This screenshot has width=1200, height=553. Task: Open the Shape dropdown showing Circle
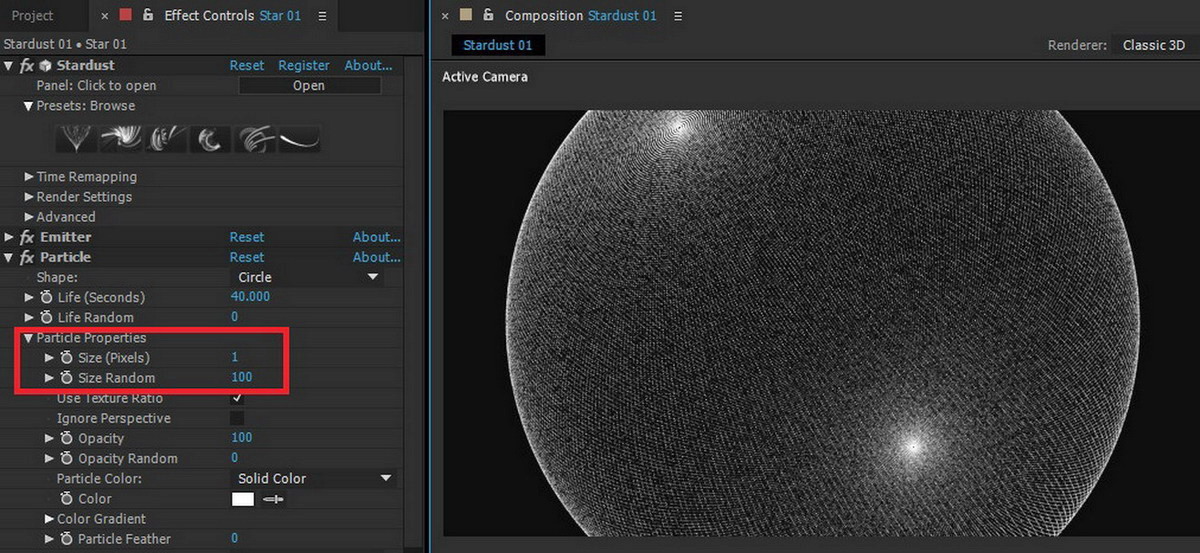[x=307, y=277]
